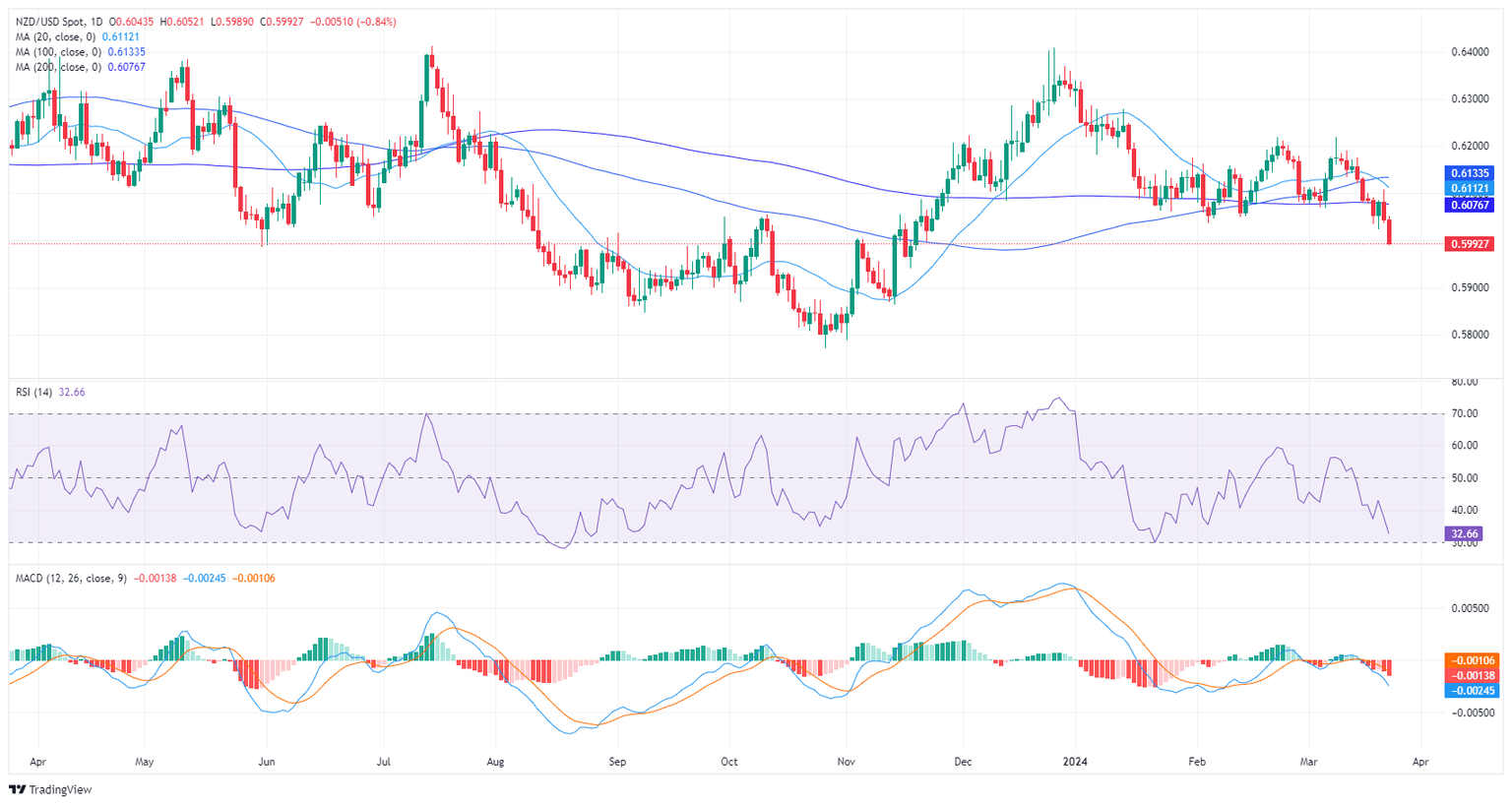Click the TradingView logo icon

[x=17, y=789]
